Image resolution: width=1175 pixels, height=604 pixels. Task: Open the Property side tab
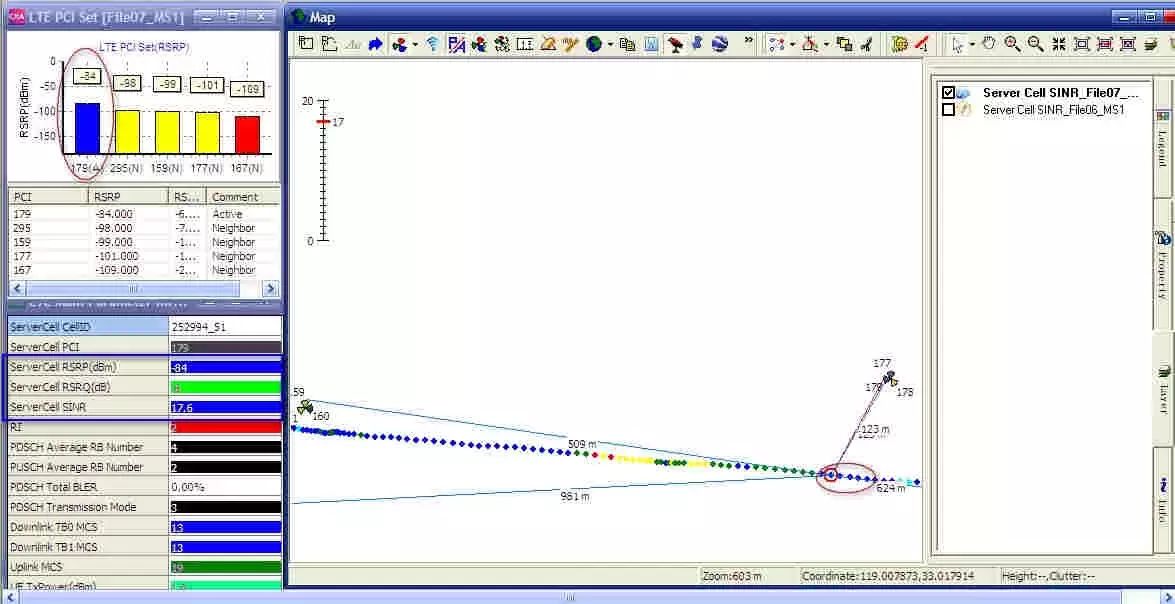click(1163, 266)
